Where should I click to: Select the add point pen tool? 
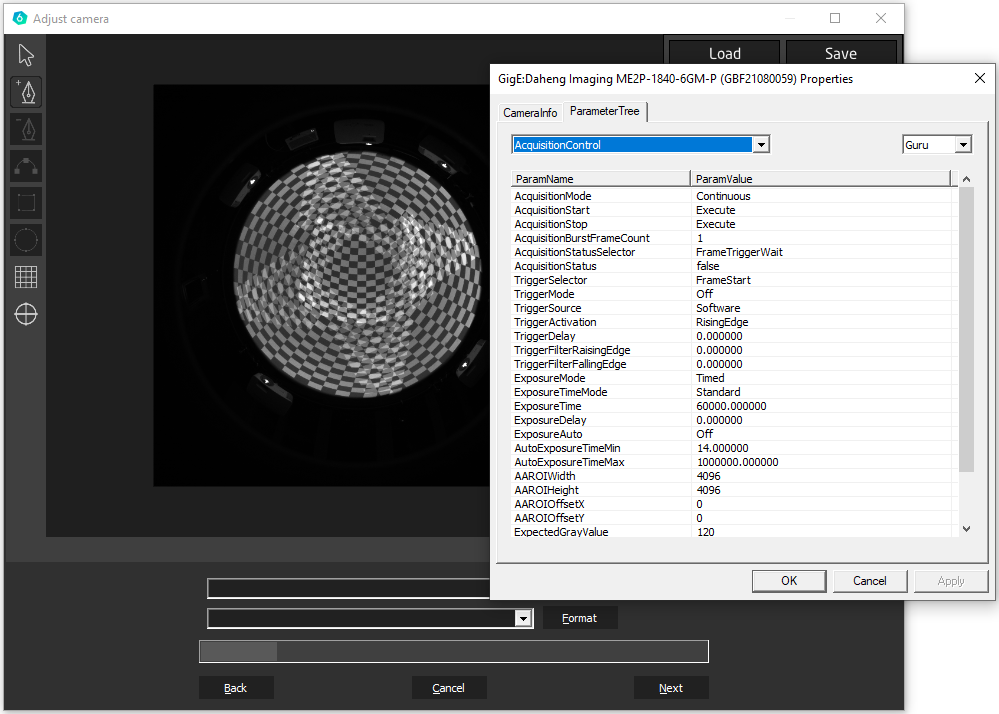click(x=26, y=92)
